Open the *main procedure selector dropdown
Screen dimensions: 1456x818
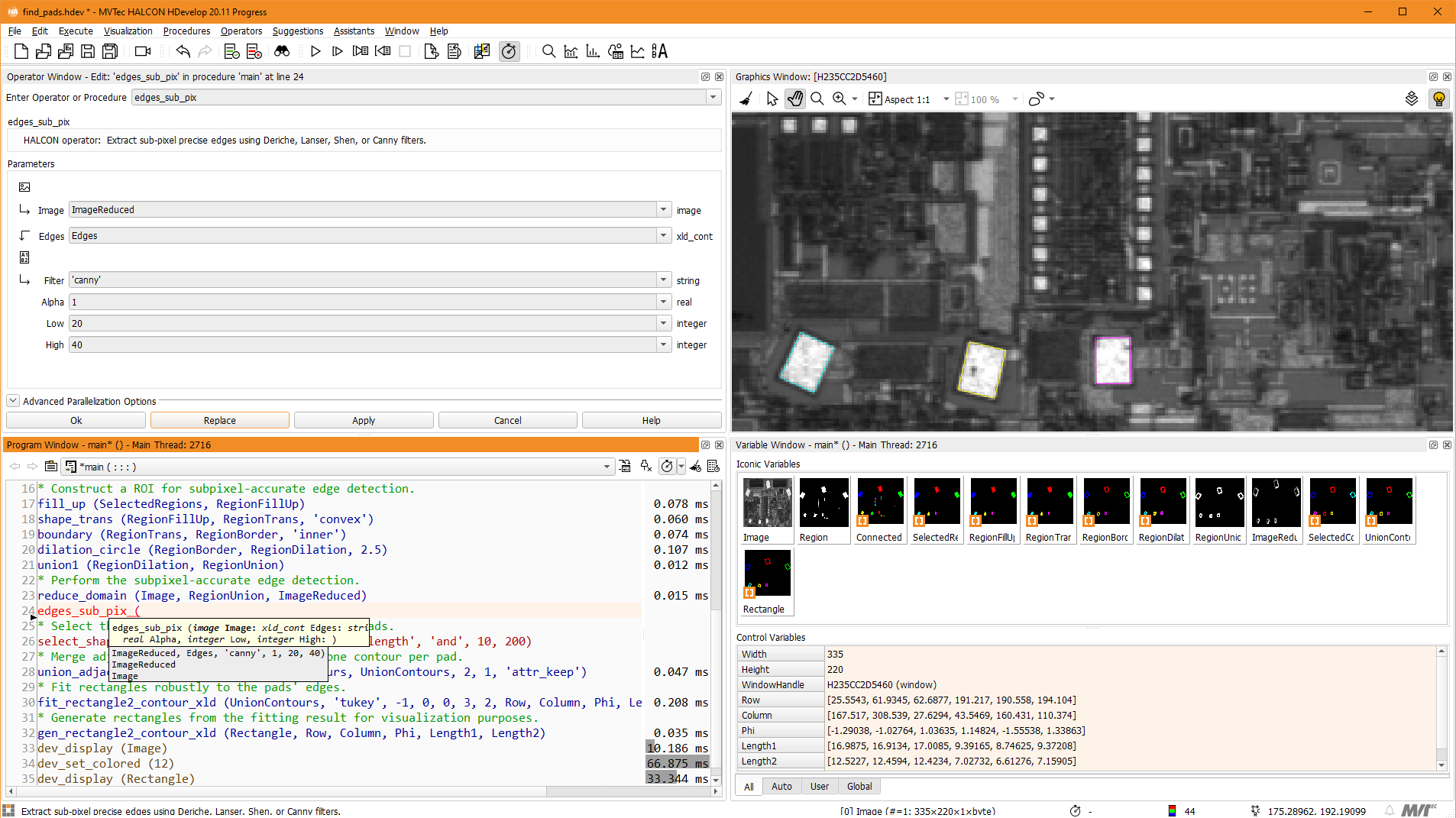tap(607, 466)
